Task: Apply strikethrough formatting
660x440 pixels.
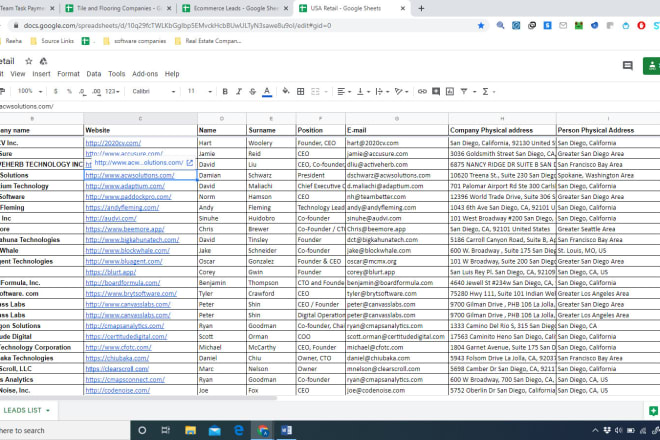Action: pos(253,91)
